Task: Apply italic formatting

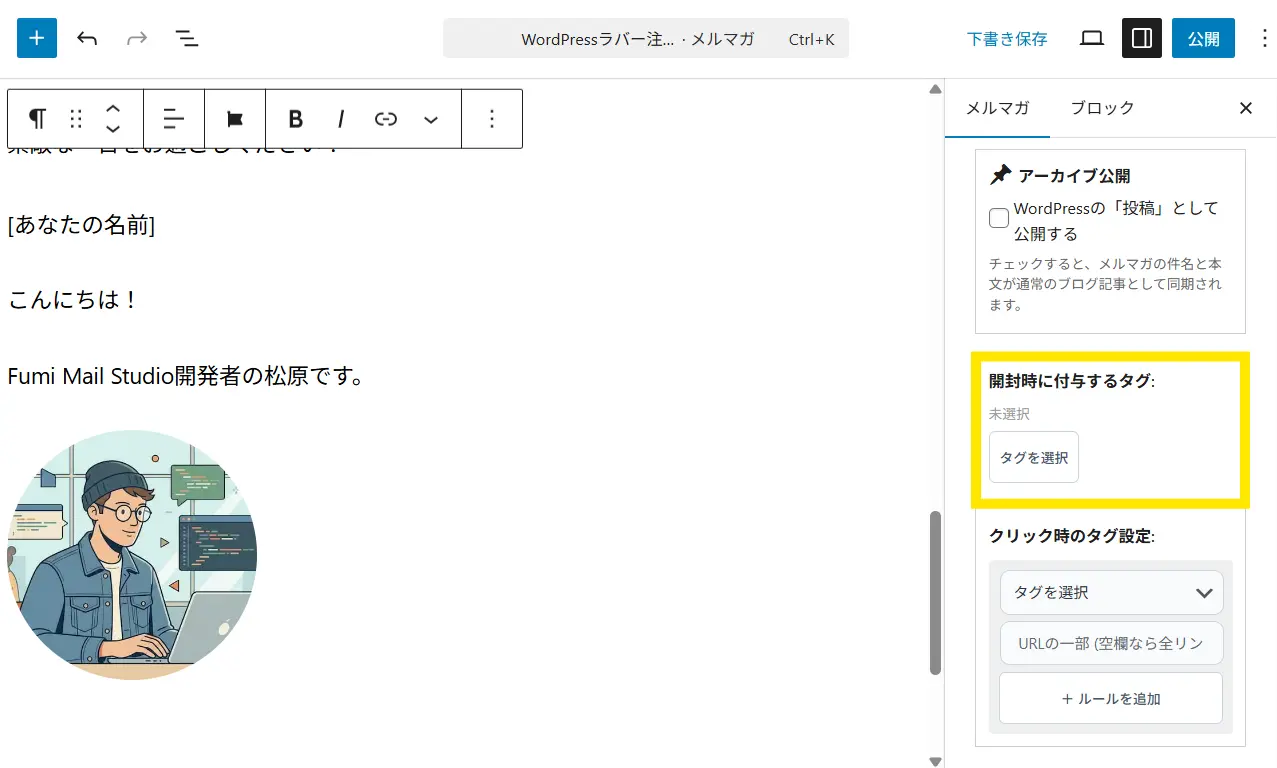Action: [x=341, y=119]
